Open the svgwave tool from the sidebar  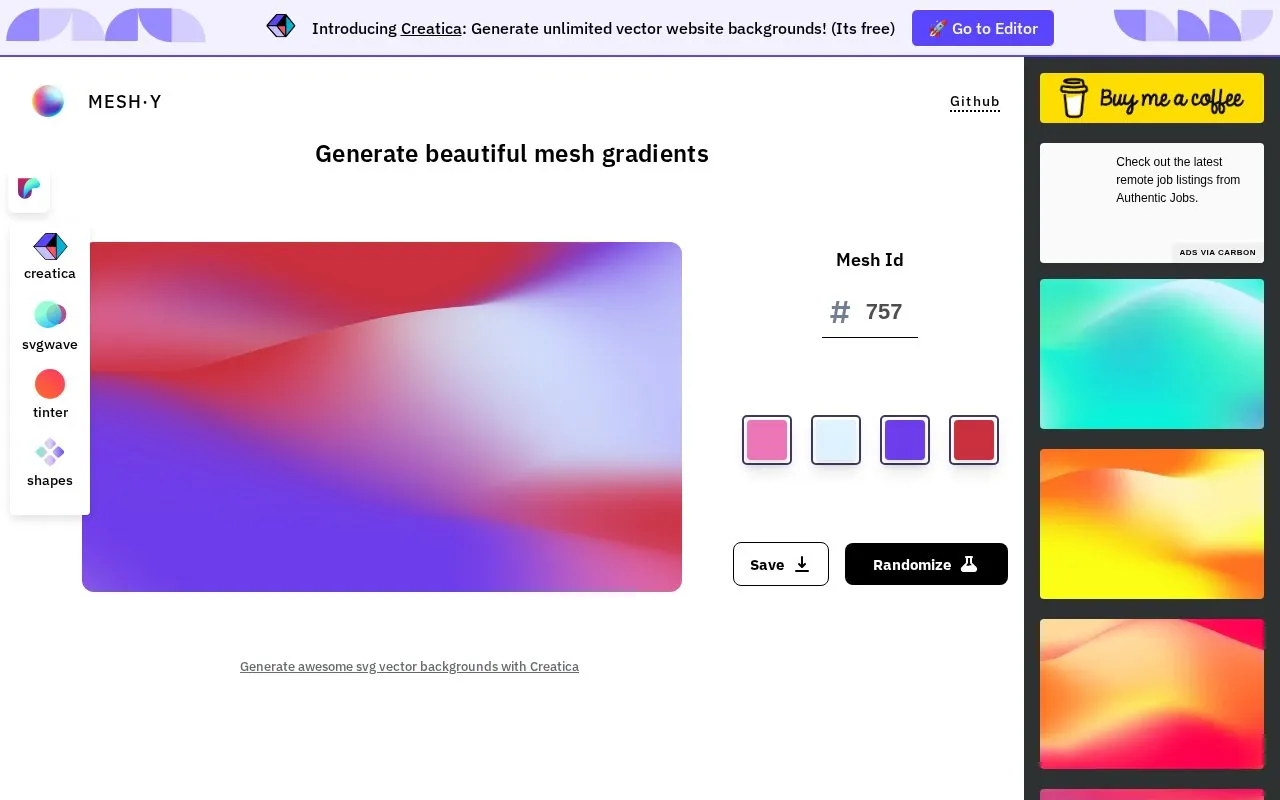[x=50, y=326]
